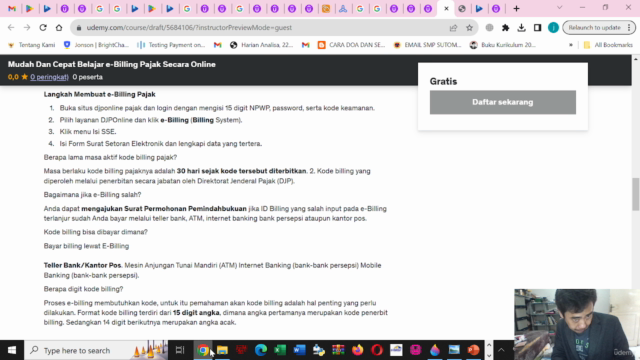Open the Harian Analisa bookmark
Image resolution: width=640 pixels, height=360 pixels.
[262, 45]
